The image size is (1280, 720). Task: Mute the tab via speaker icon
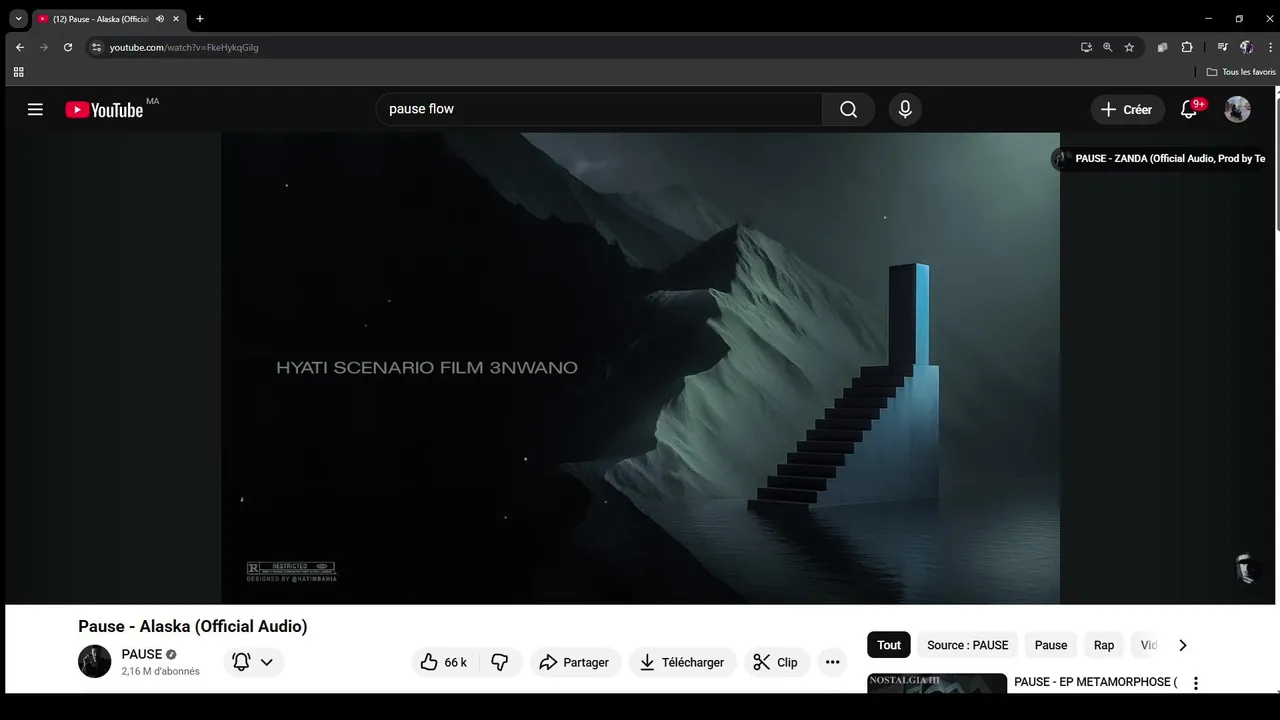tap(160, 18)
